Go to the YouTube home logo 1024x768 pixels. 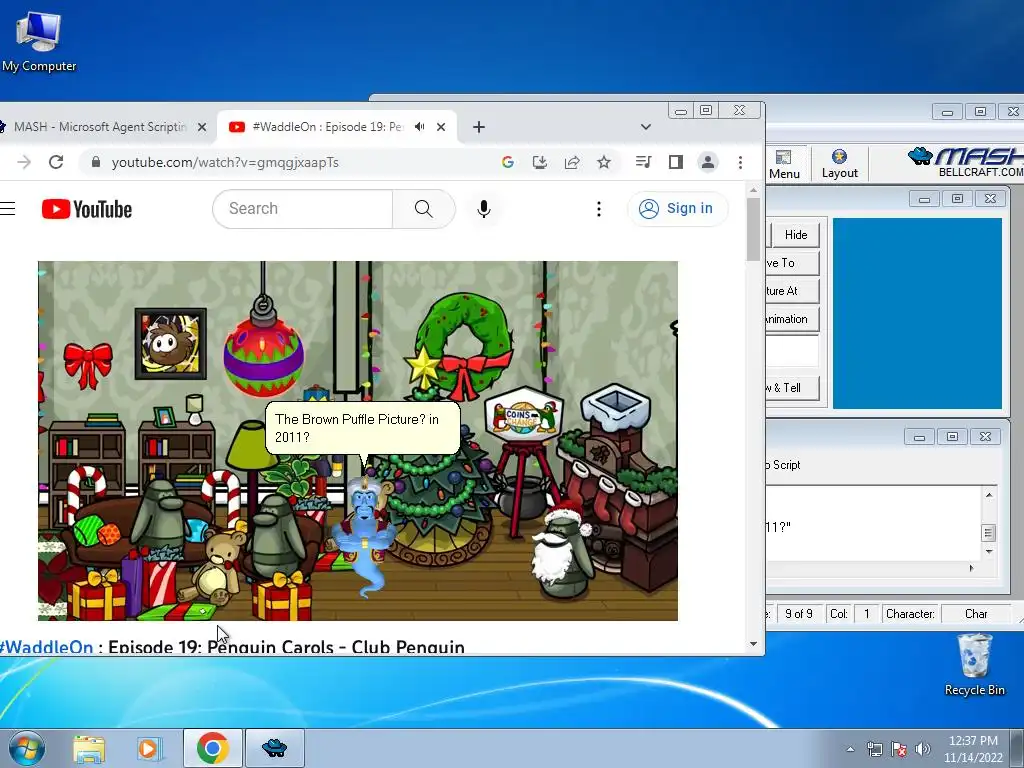point(87,209)
